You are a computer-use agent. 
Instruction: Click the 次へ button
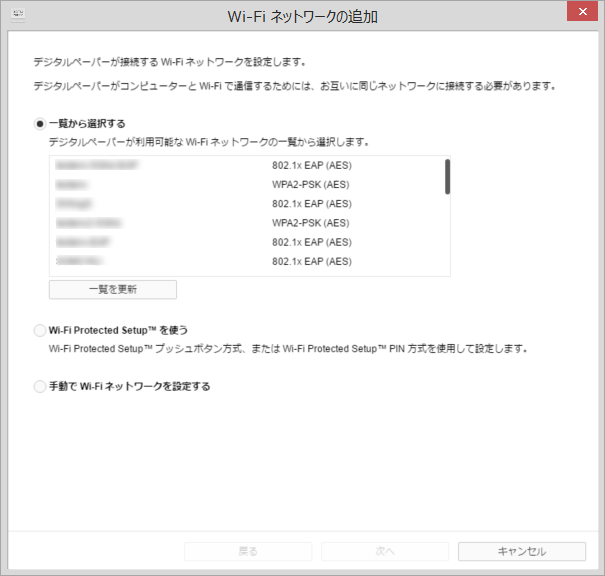click(385, 551)
